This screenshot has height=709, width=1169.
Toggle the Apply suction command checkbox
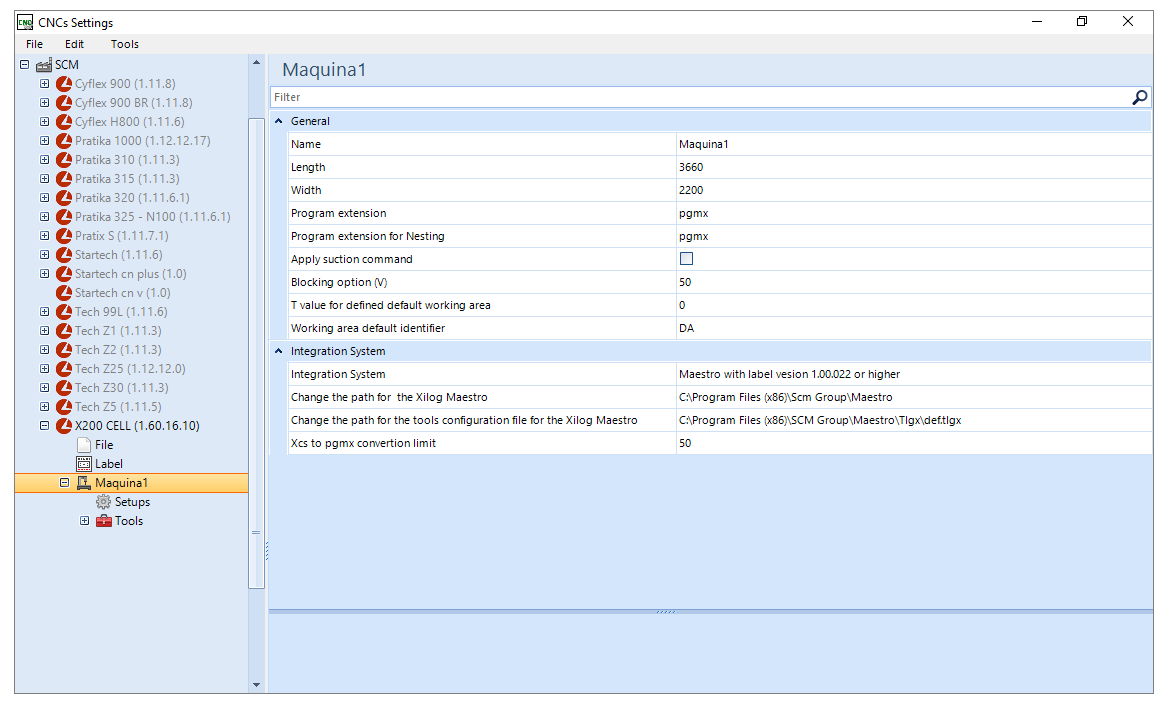tap(687, 259)
